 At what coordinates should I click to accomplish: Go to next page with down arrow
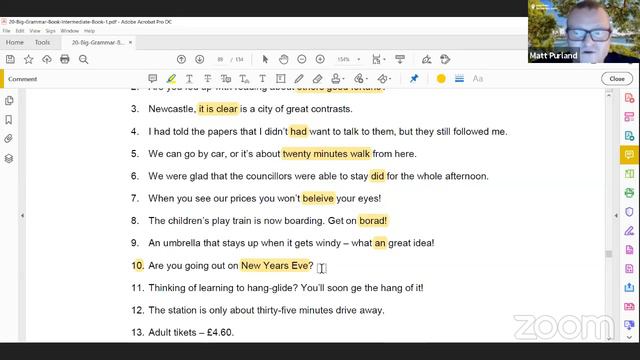pyautogui.click(x=200, y=59)
